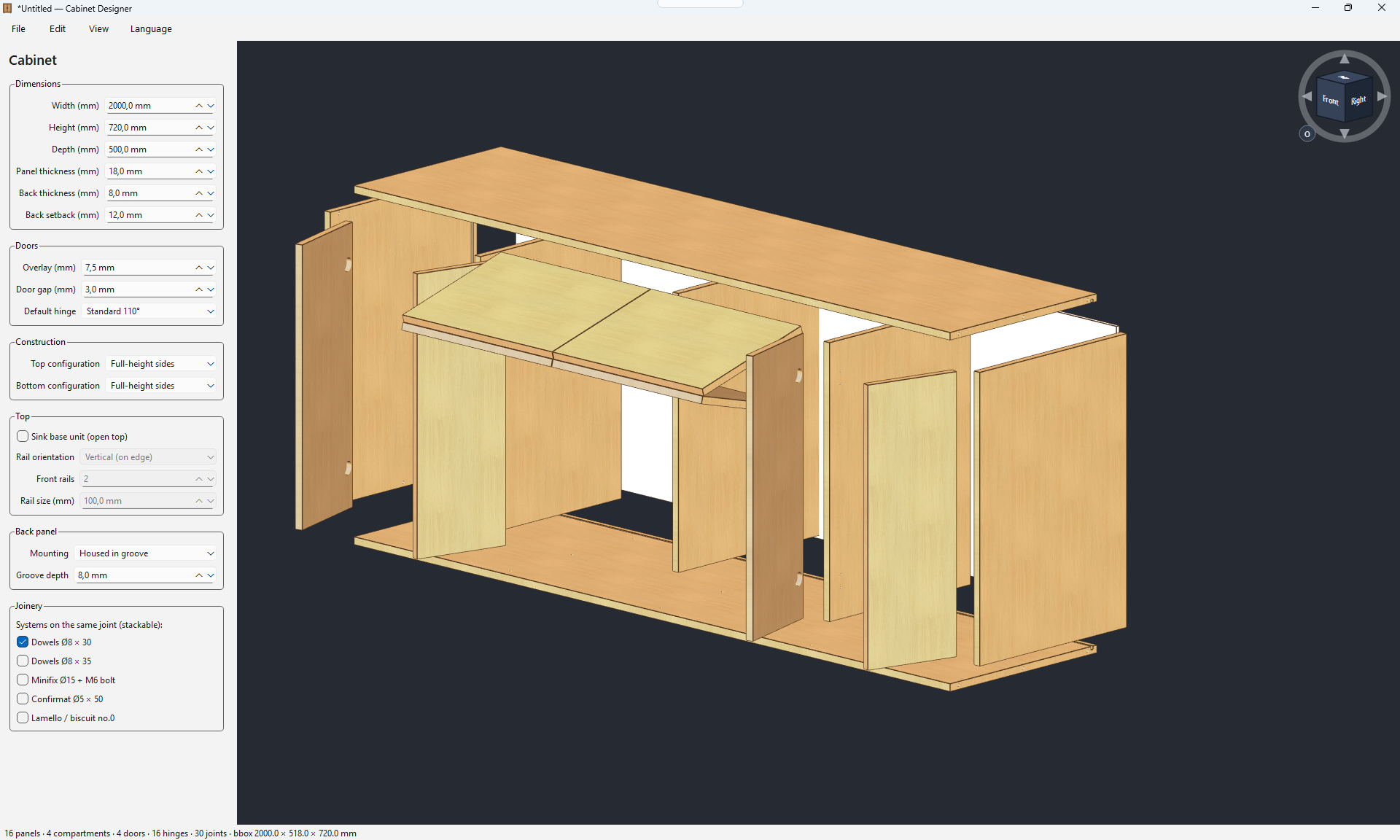Decrease Height value with down arrow
1400x840 pixels.
(211, 128)
